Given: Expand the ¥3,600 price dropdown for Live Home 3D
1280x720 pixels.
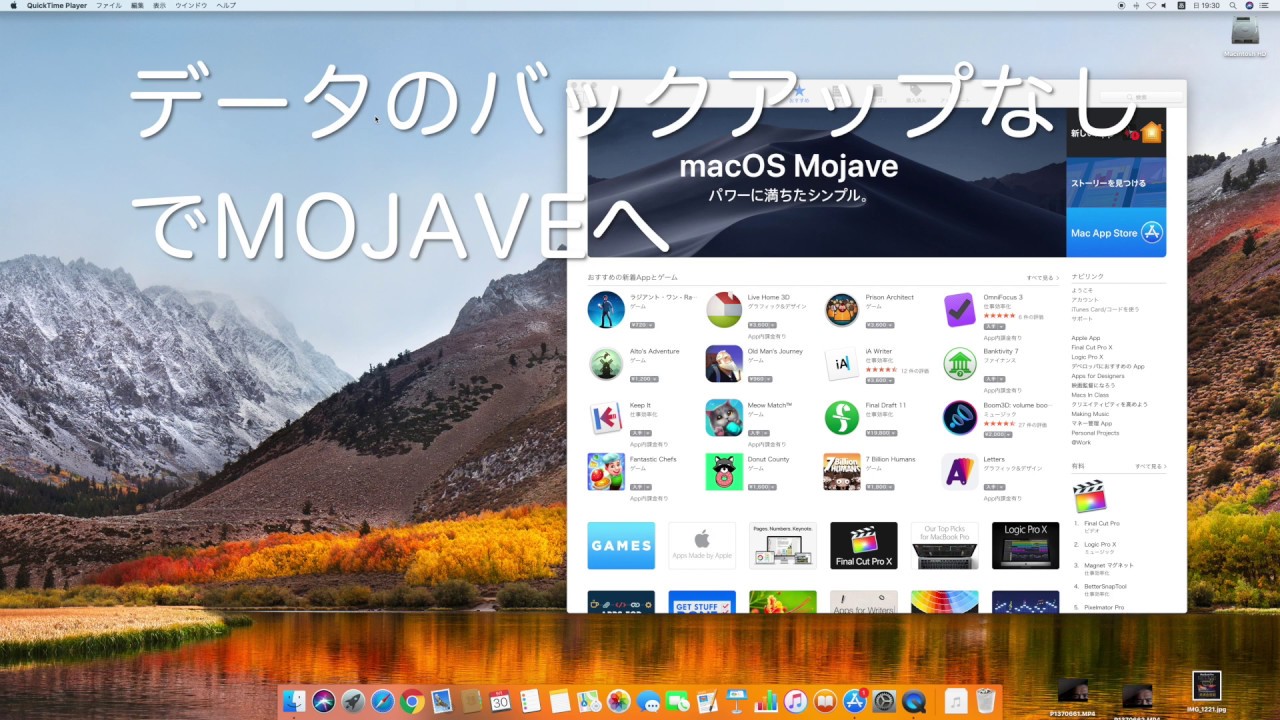Looking at the screenshot, I should click(761, 325).
